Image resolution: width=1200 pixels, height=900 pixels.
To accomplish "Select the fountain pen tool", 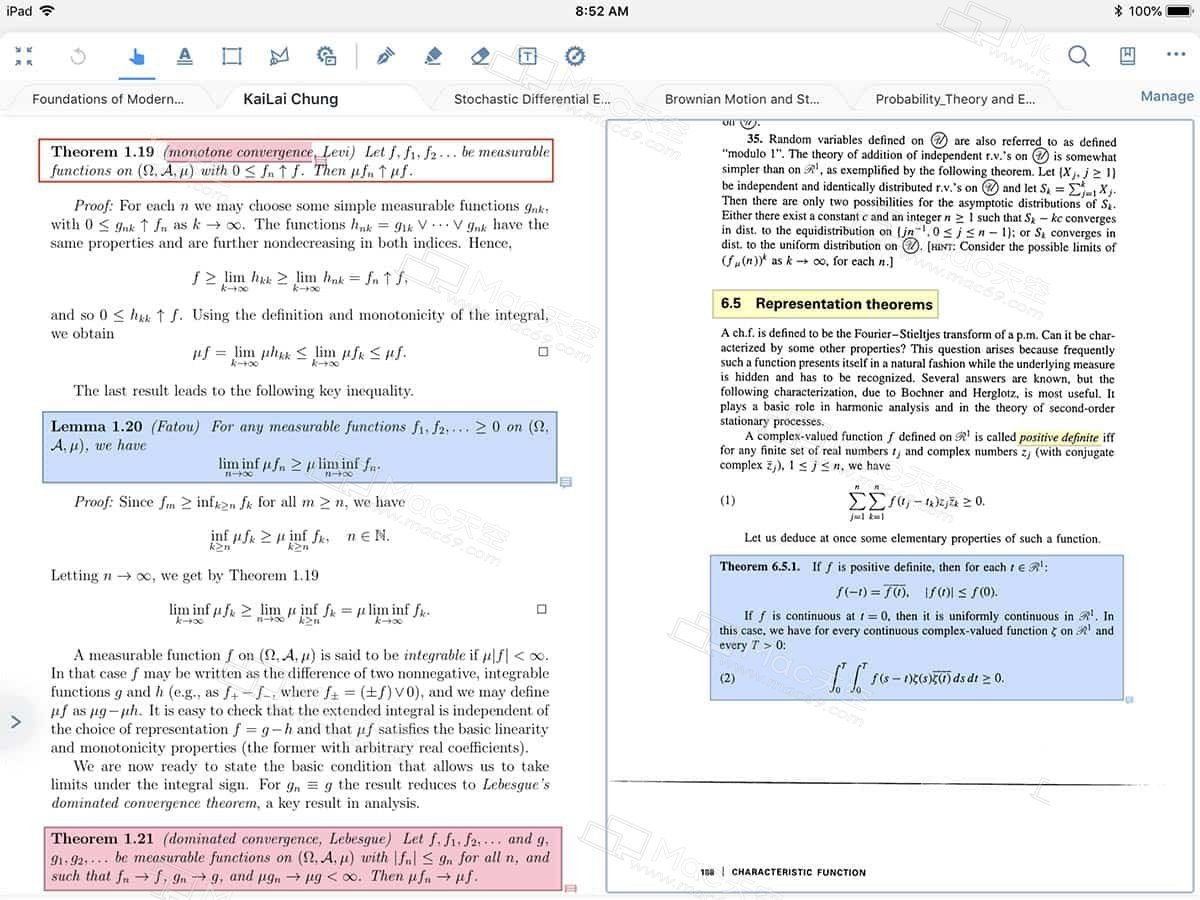I will pos(385,56).
